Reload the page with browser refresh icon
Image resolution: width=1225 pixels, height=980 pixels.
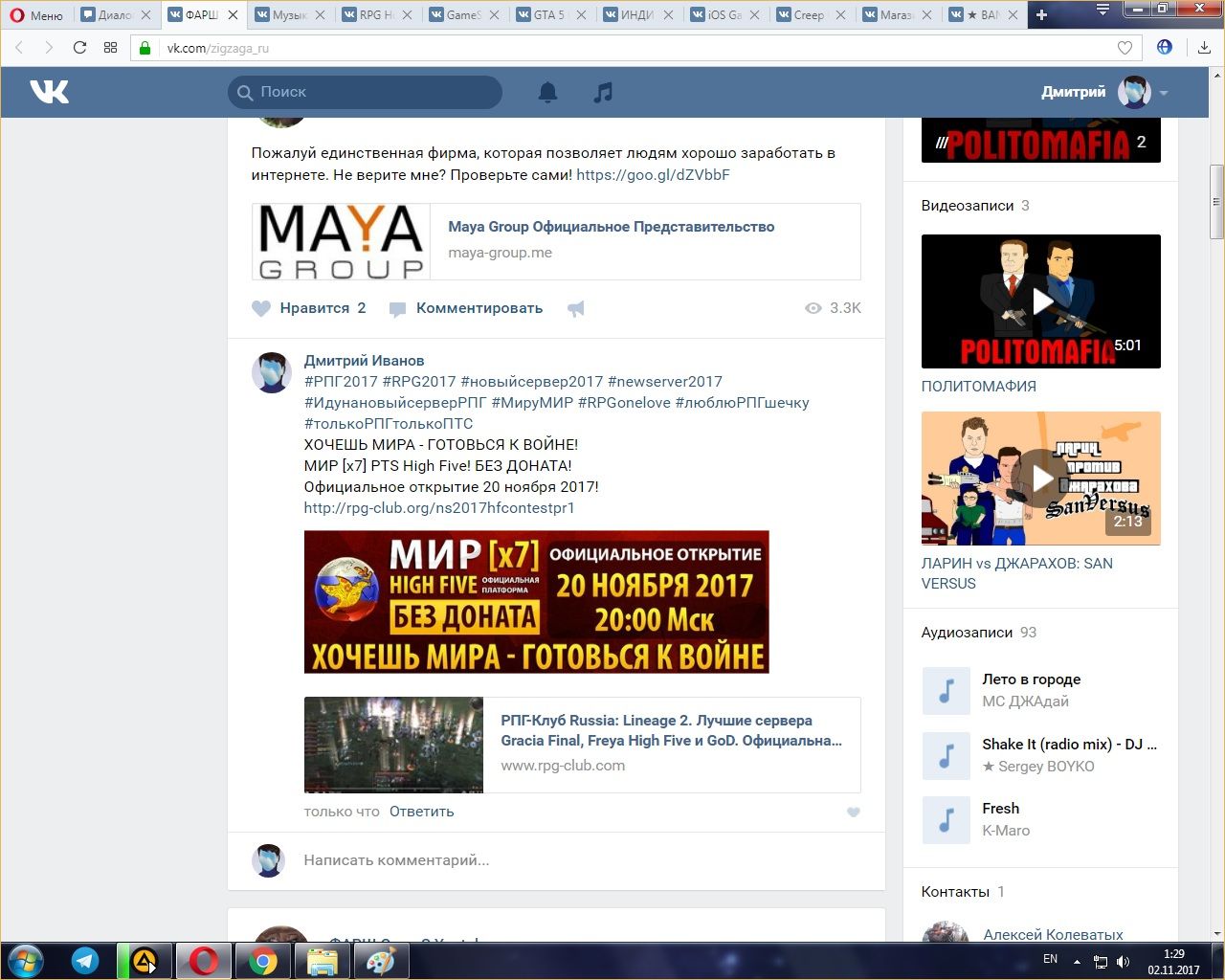[79, 48]
